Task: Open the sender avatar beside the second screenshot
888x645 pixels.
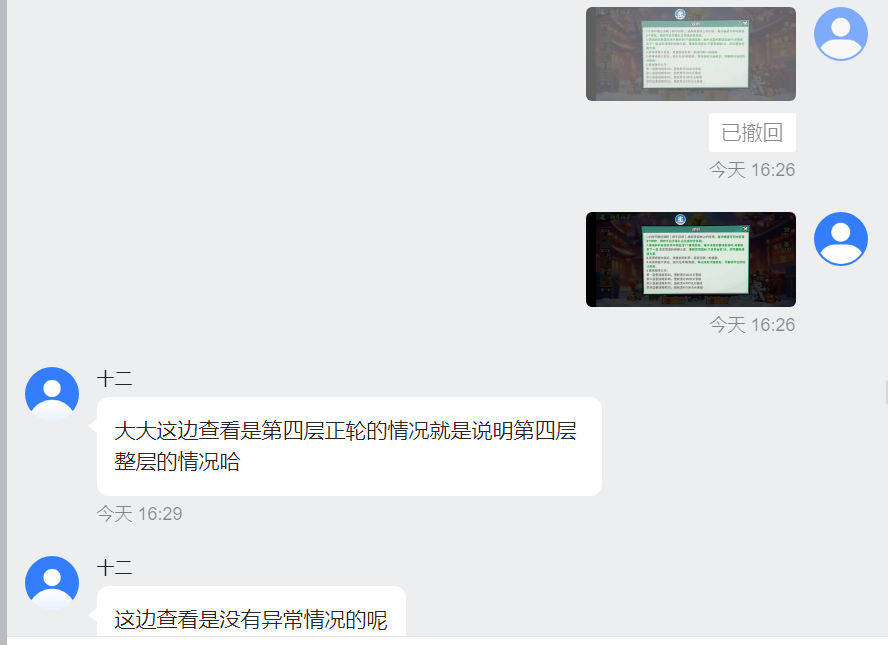Action: tap(840, 239)
